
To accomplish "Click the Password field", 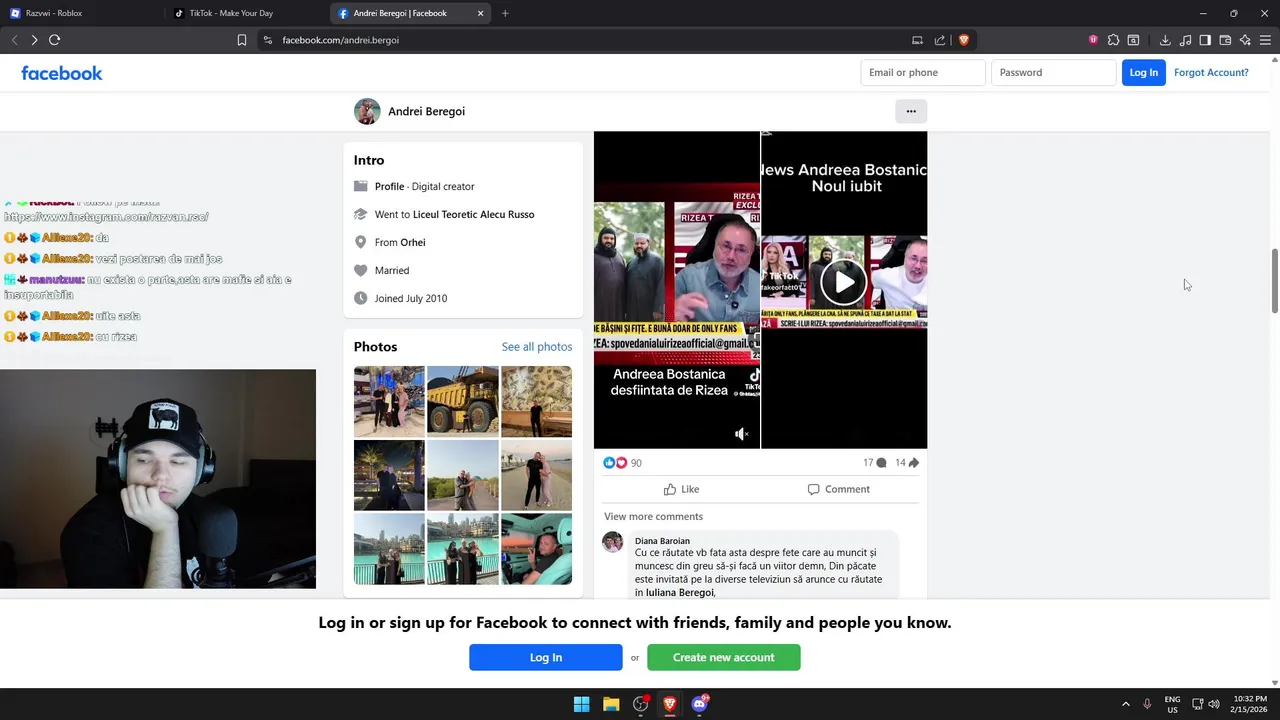I will point(1053,73).
